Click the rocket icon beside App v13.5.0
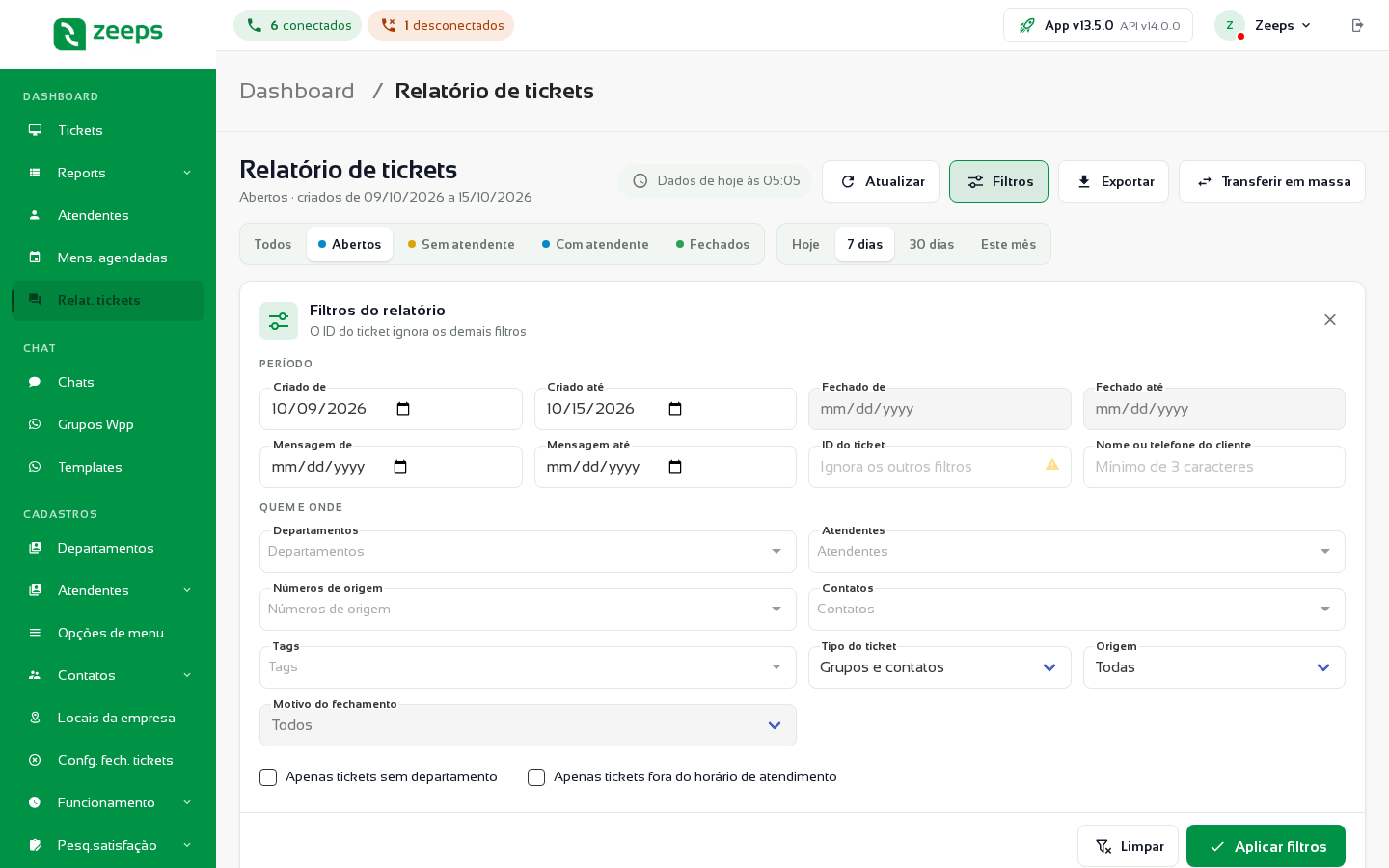Viewport: 1389px width, 868px height. (1027, 25)
